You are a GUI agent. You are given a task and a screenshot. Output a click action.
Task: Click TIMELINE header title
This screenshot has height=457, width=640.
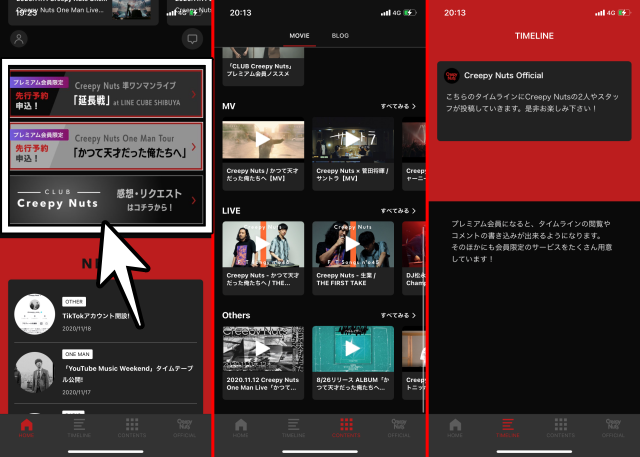coord(534,36)
